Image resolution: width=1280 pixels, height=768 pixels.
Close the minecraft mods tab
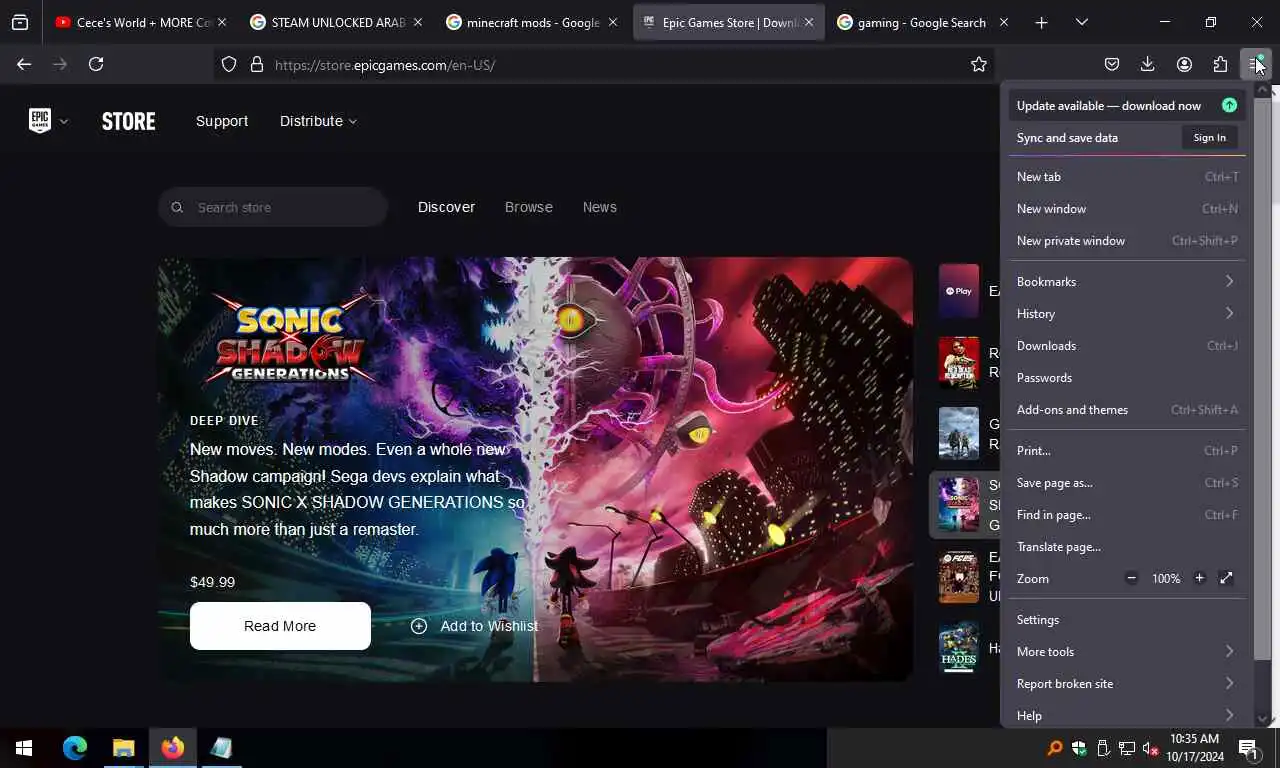613,22
